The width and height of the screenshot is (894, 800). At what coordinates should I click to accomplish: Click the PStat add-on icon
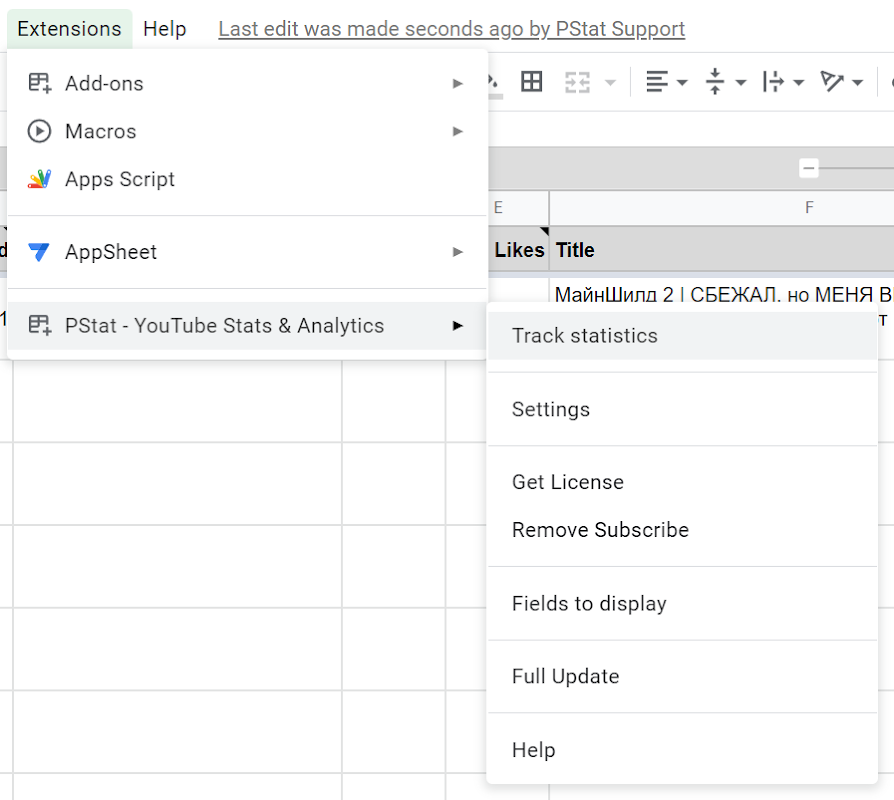click(39, 326)
